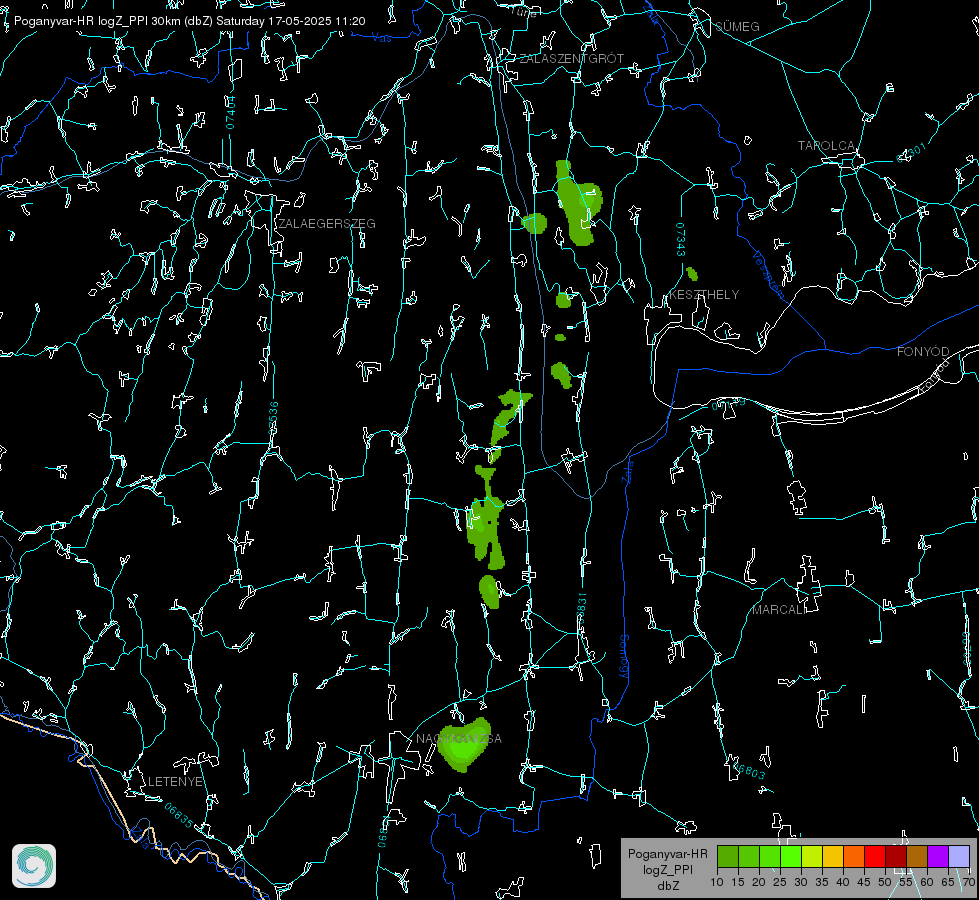This screenshot has width=979, height=900.
Task: Click the small green echo just above KESZTHELY
Action: pos(692,274)
